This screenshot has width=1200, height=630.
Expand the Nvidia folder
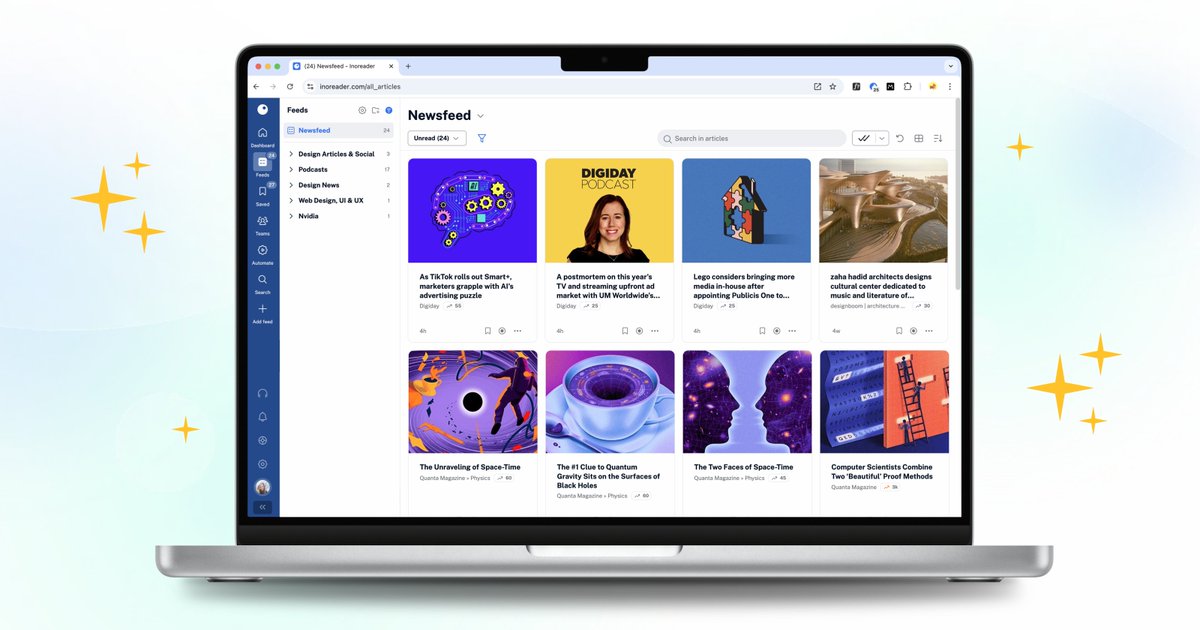tap(290, 216)
